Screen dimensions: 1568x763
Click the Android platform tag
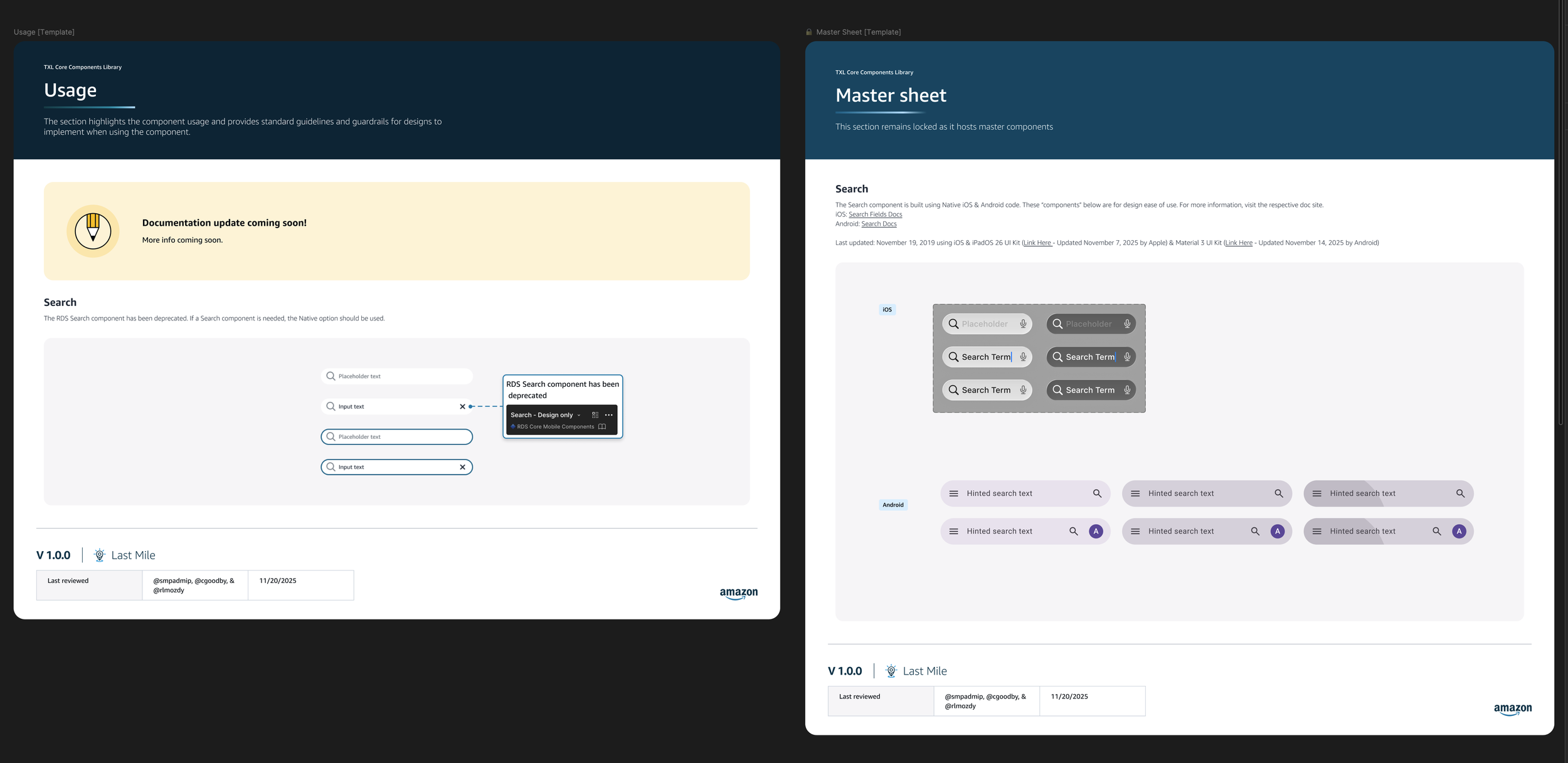[x=893, y=505]
